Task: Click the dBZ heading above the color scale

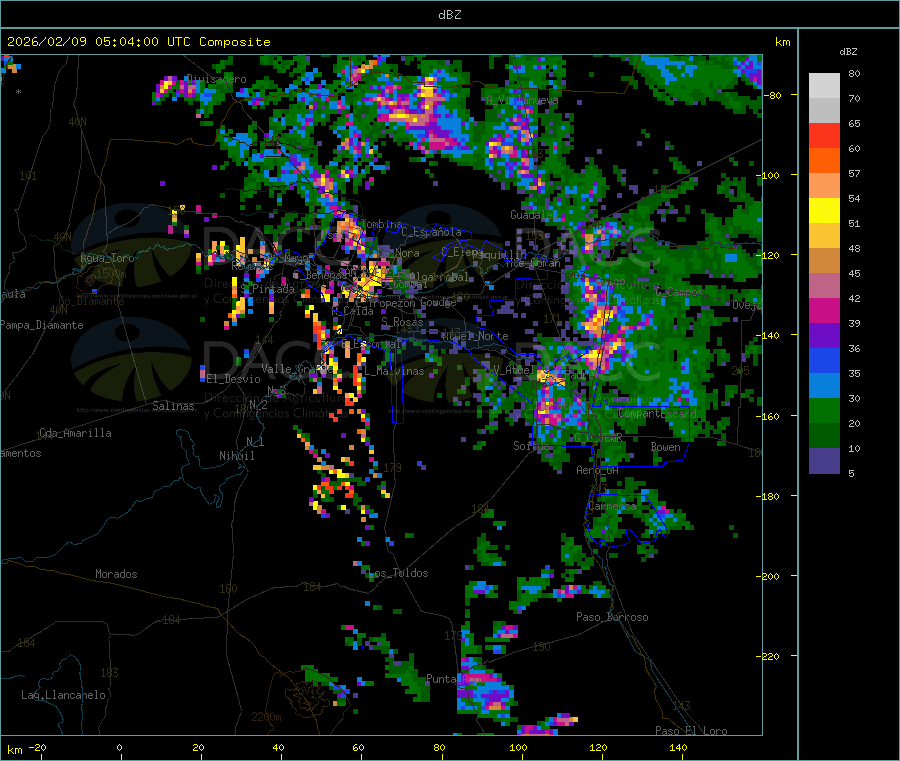Action: pyautogui.click(x=848, y=52)
